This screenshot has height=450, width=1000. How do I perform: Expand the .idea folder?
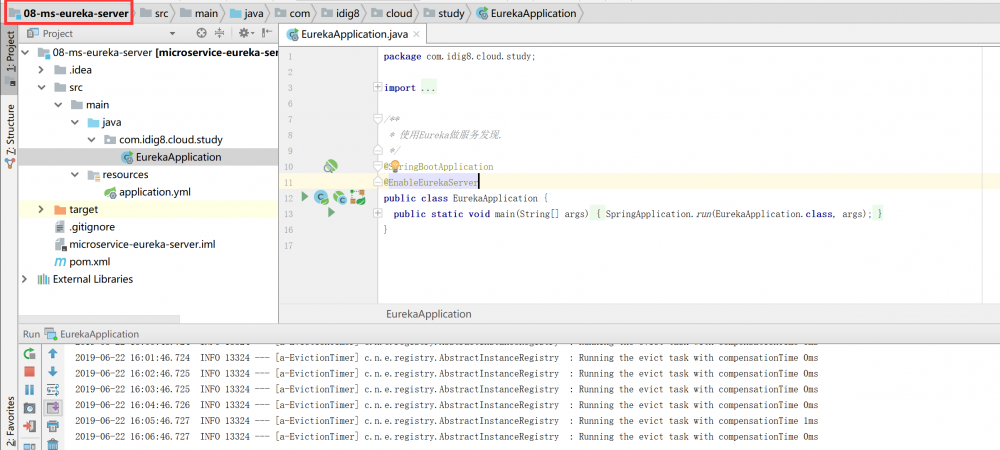click(41, 70)
